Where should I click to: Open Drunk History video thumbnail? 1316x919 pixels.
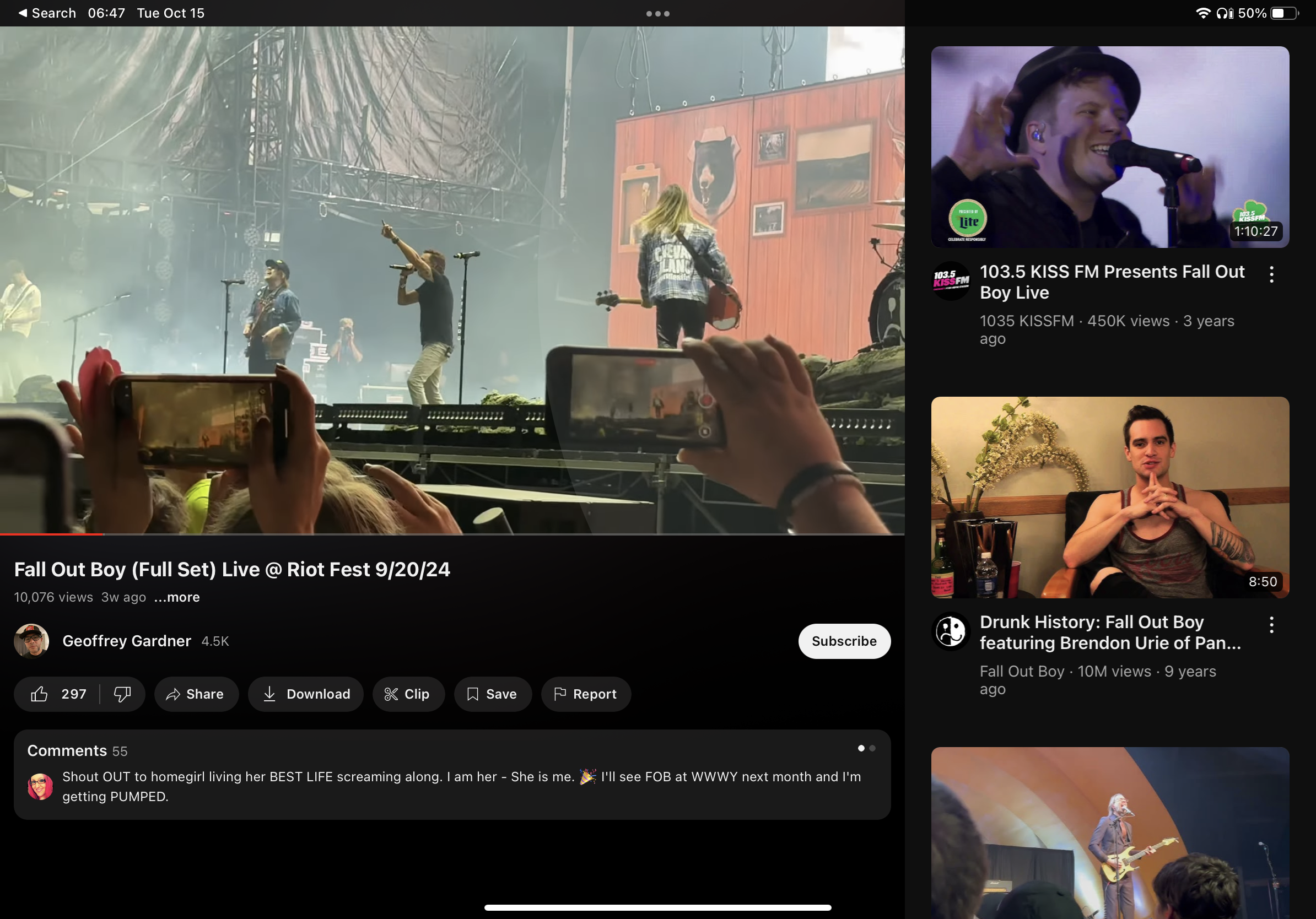(x=1110, y=498)
